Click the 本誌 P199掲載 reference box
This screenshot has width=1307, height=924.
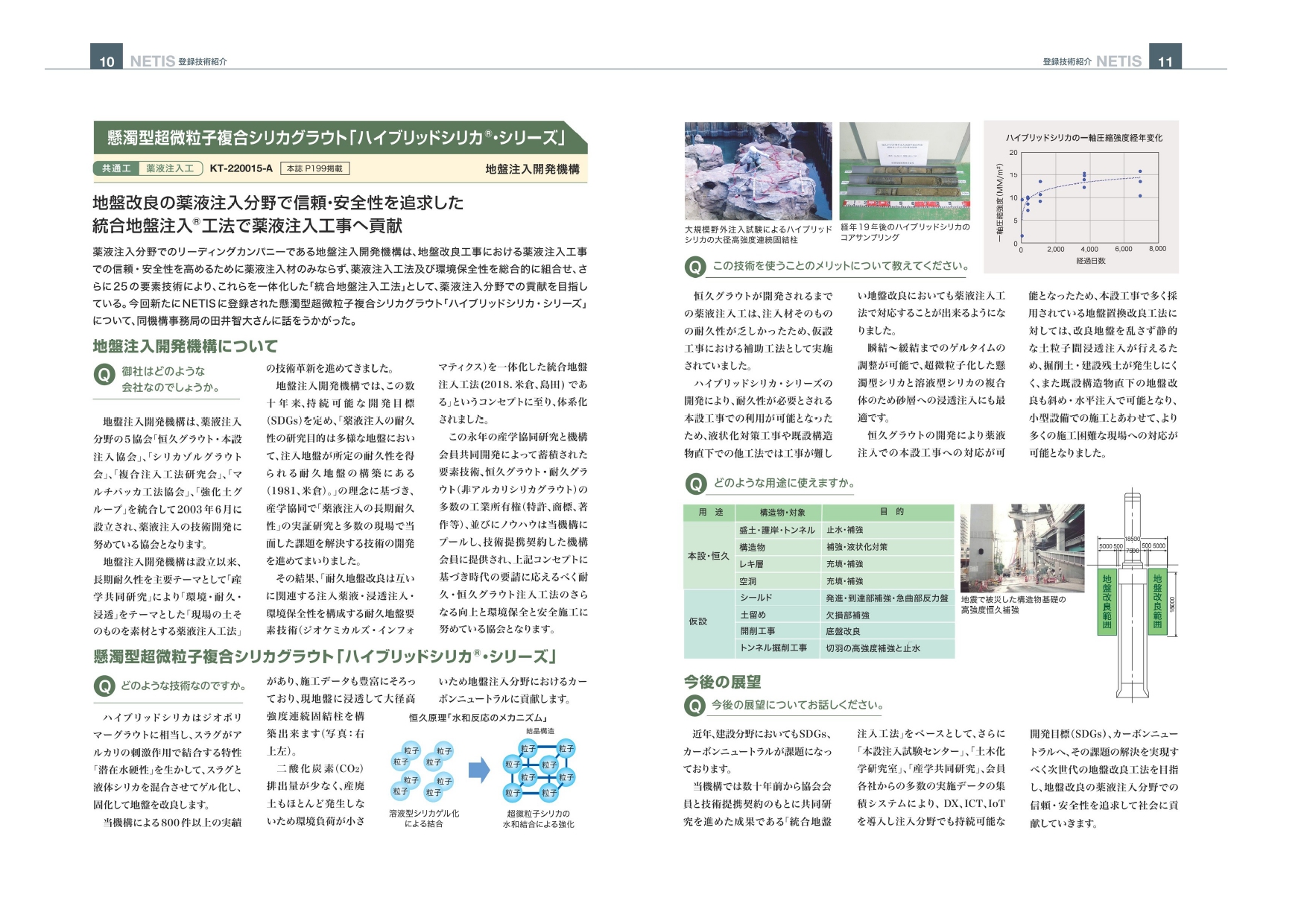(314, 168)
